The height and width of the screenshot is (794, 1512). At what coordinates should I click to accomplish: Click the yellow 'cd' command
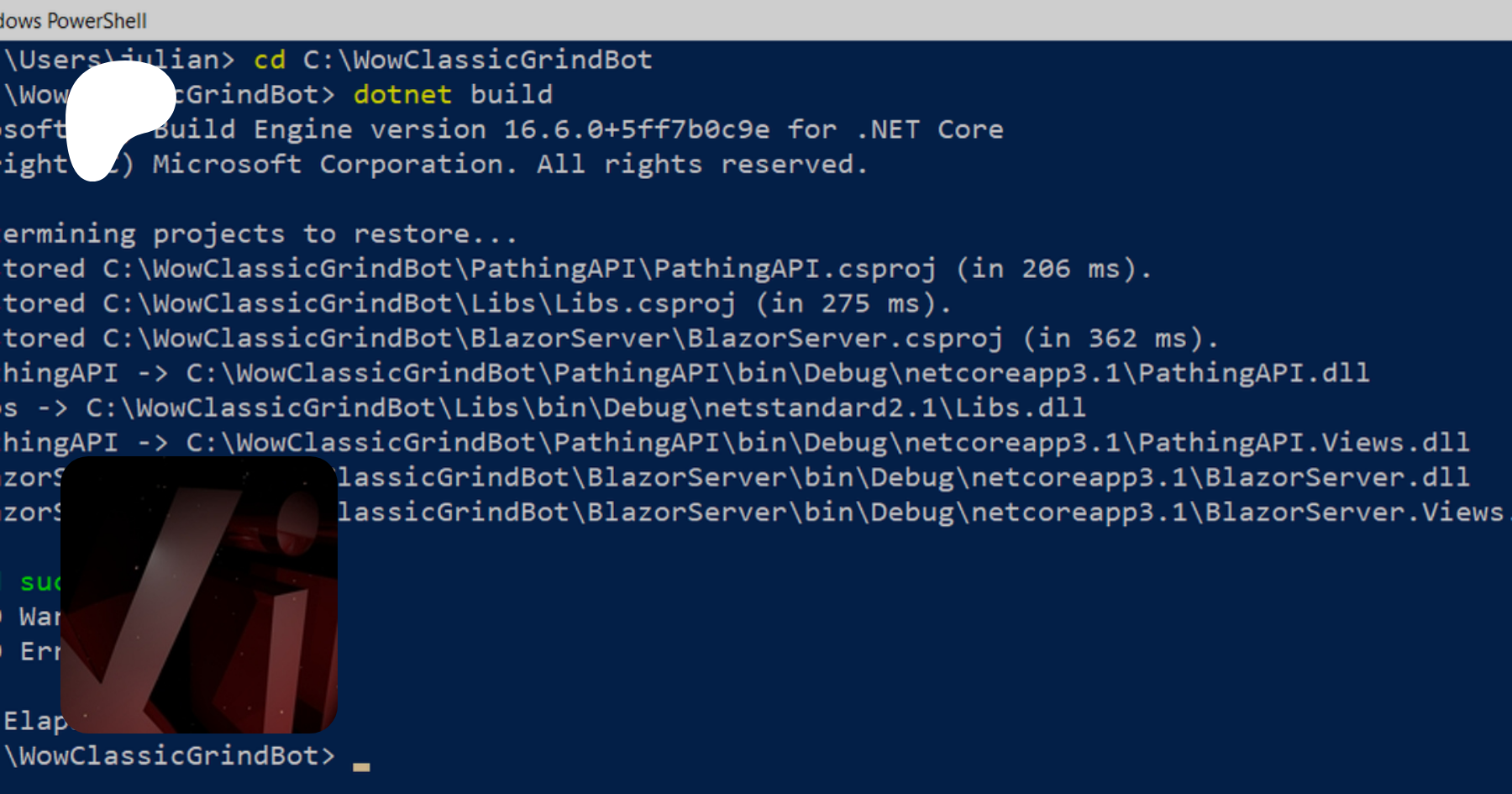(x=270, y=60)
